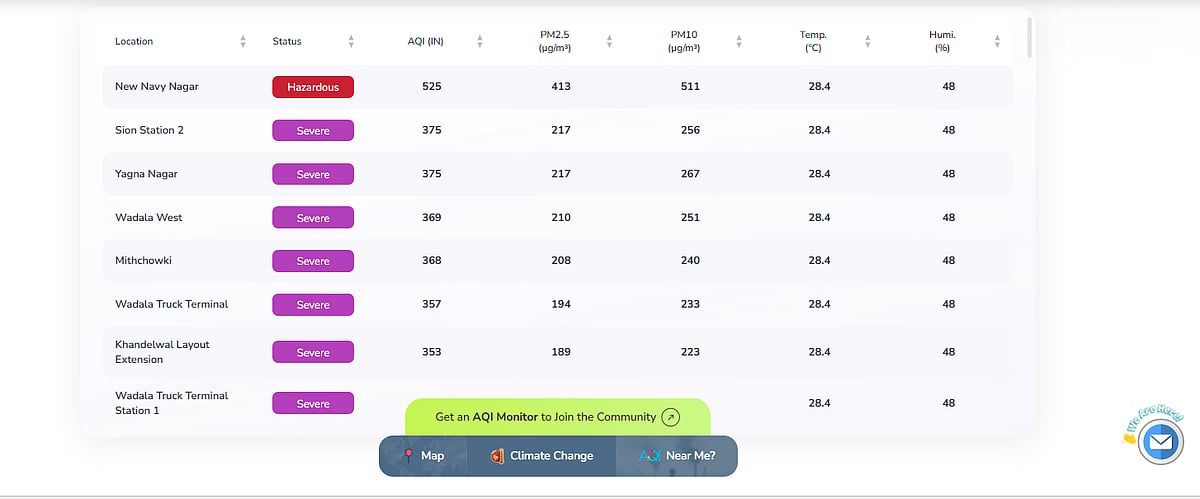Image resolution: width=1200 pixels, height=499 pixels.
Task: Click Severe badge for Wadala Truck Terminal
Action: point(313,304)
